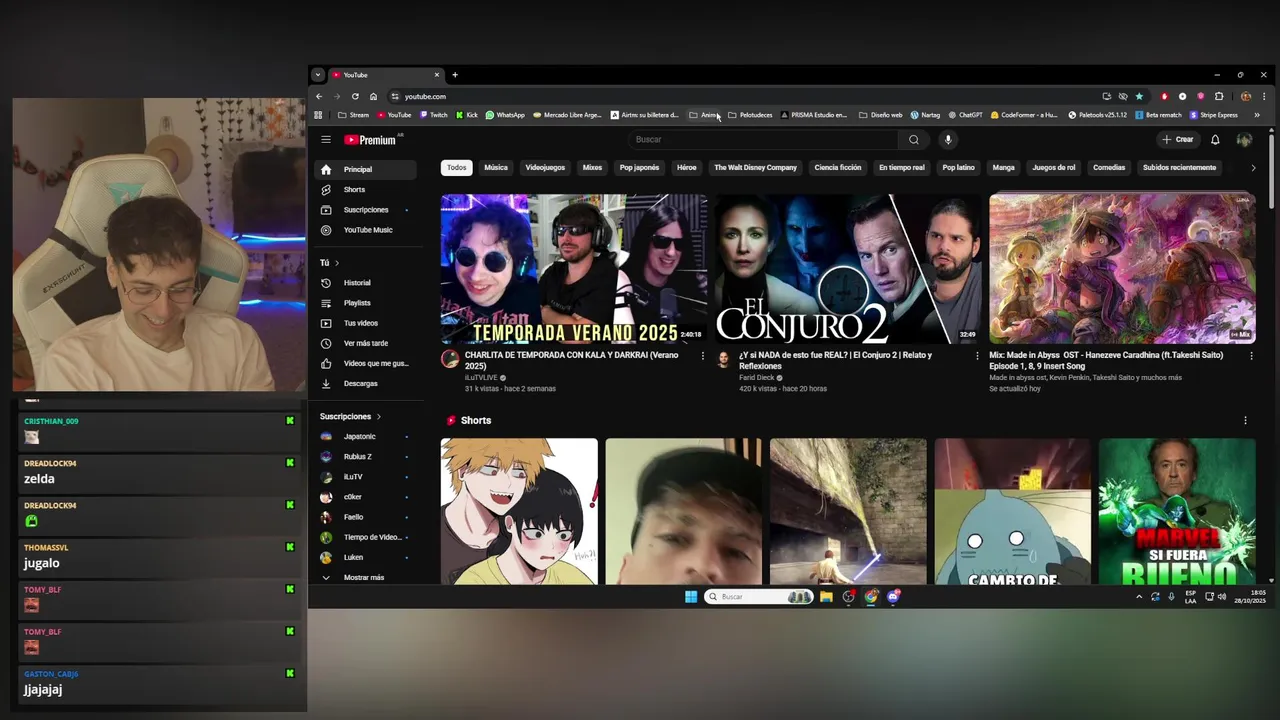The height and width of the screenshot is (720, 1280).
Task: Select the Juegos de rol chip
Action: pyautogui.click(x=1053, y=168)
